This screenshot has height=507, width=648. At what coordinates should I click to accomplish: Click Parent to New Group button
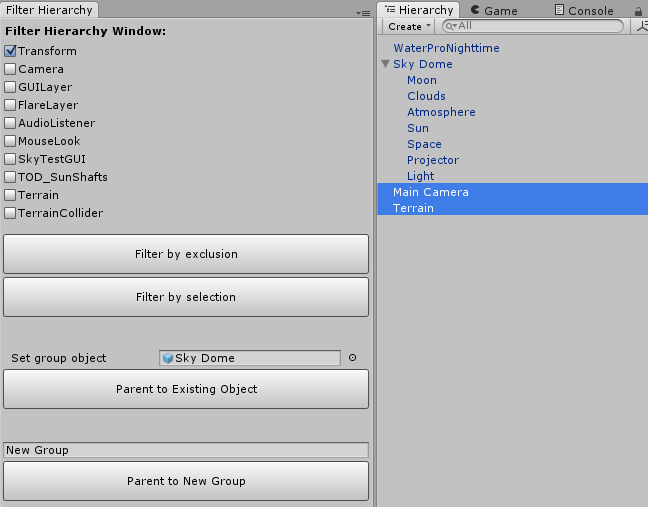(x=186, y=481)
